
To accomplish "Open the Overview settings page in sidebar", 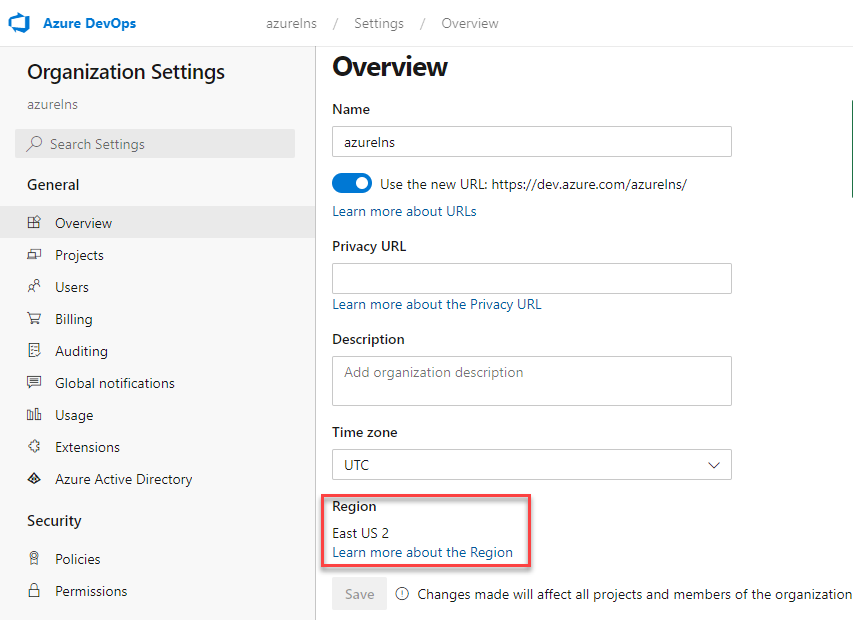I will [83, 223].
